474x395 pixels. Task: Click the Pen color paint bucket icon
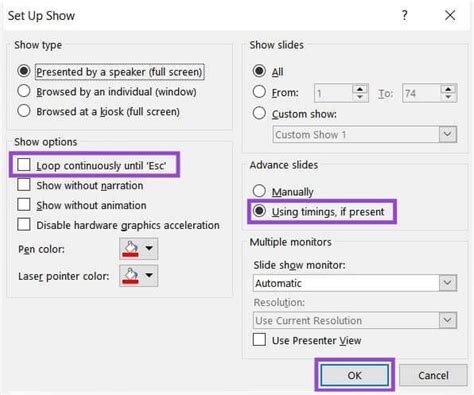click(x=131, y=249)
